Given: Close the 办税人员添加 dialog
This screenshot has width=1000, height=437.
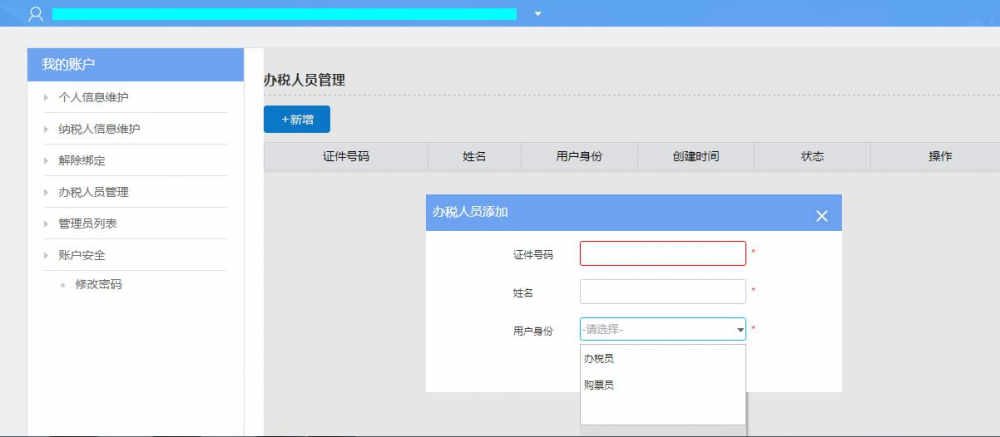Looking at the screenshot, I should click(x=821, y=216).
